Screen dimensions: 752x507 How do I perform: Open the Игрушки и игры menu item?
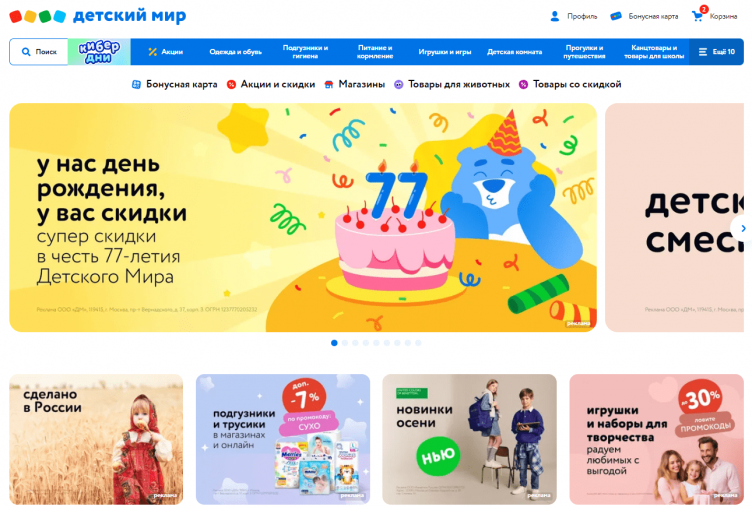pos(445,52)
